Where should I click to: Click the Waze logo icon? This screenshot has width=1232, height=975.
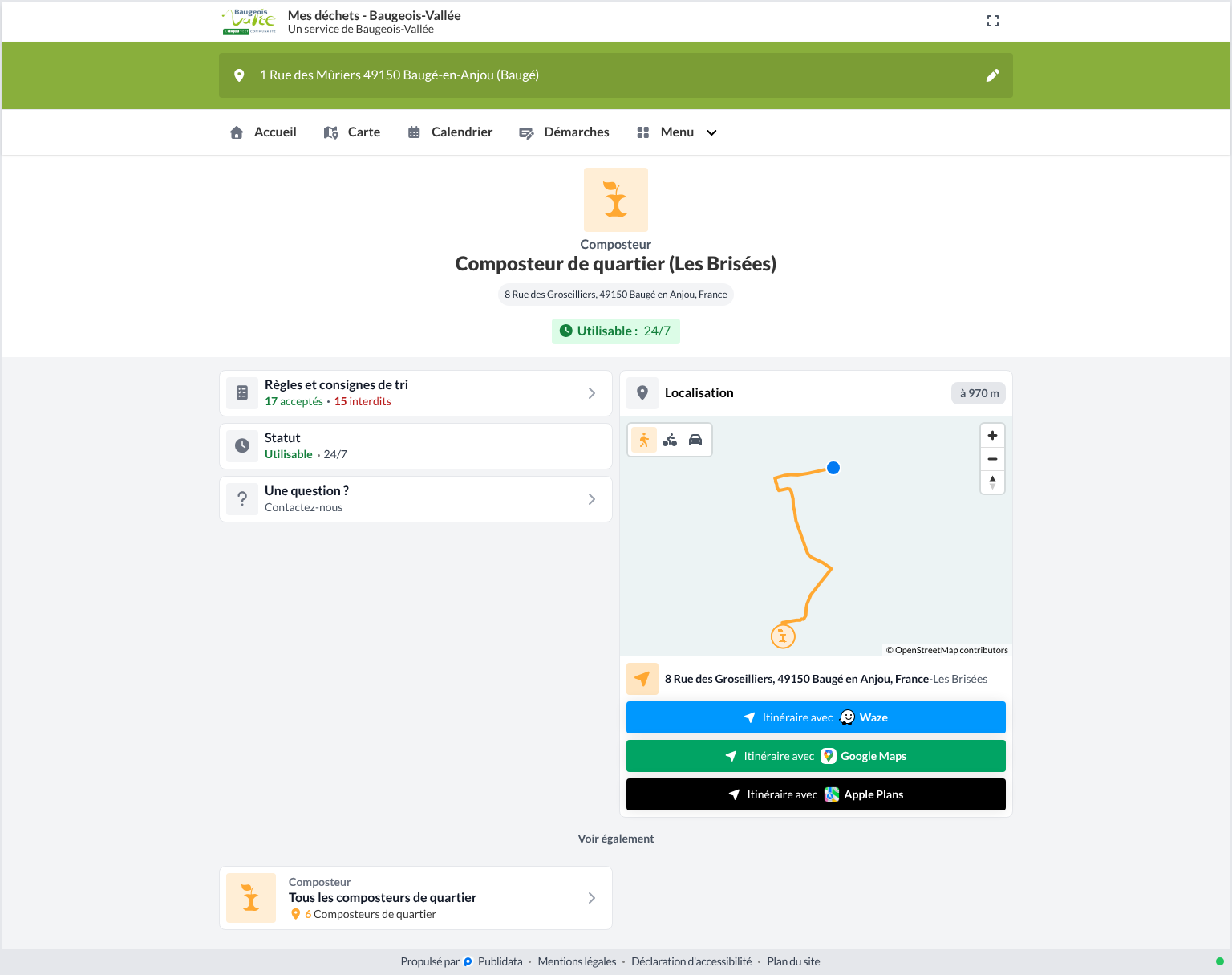coord(847,717)
